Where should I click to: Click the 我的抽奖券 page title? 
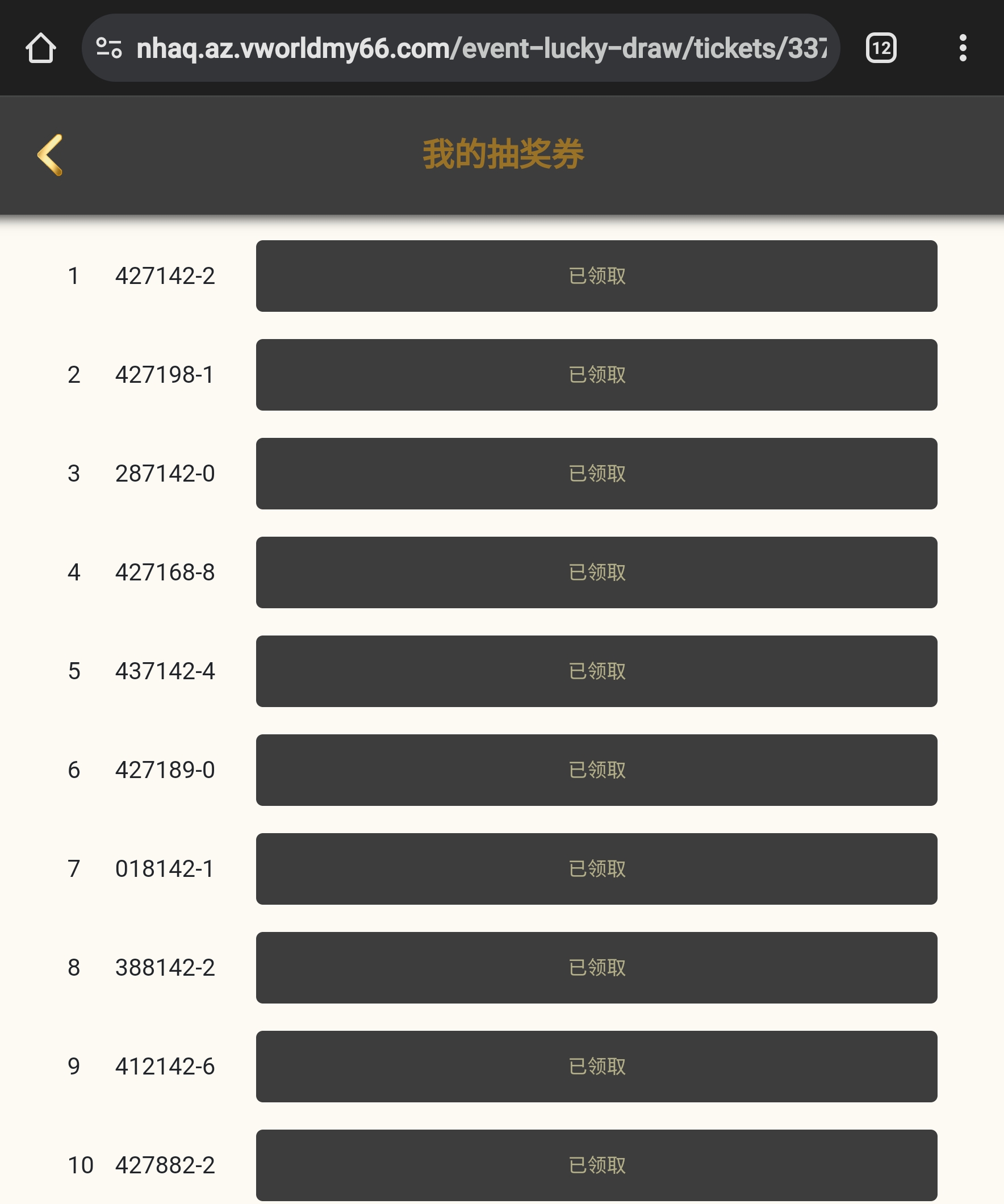503,154
